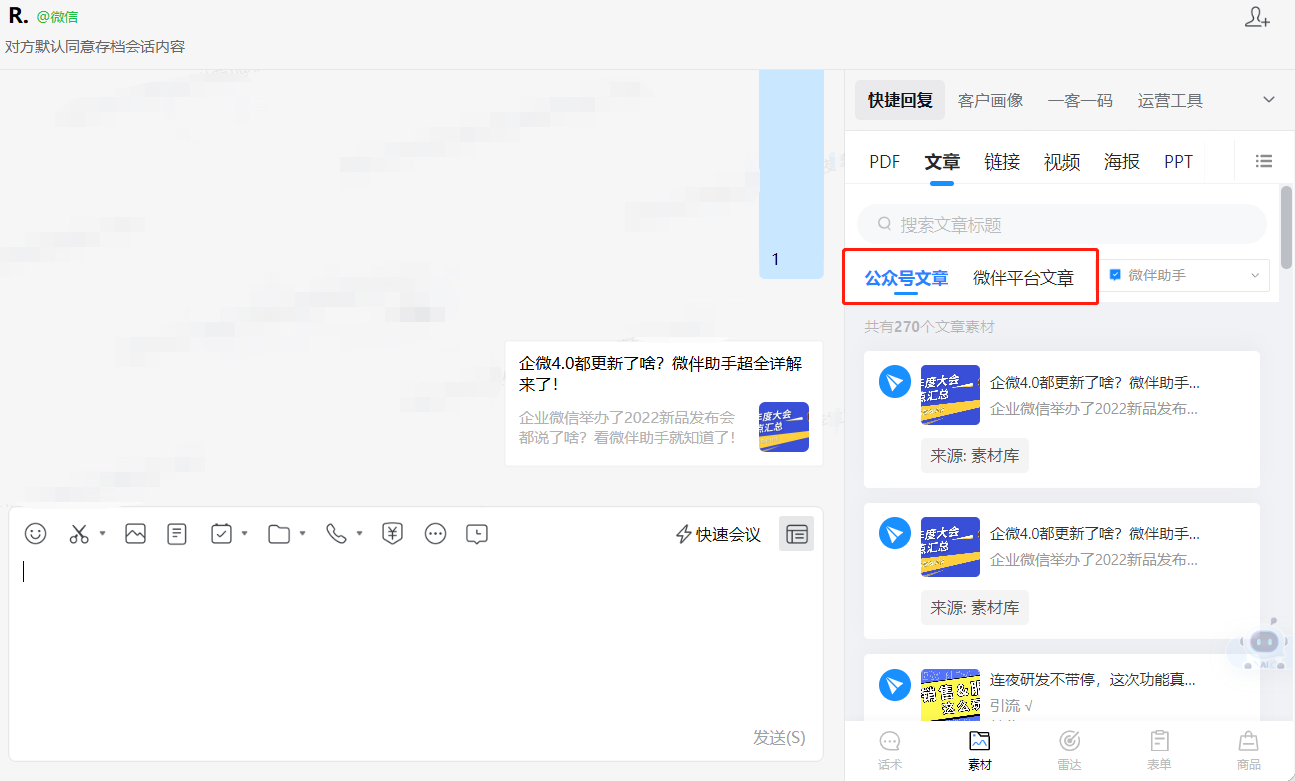
Task: Toggle the 微伴助手 checkbox
Action: point(1115,274)
